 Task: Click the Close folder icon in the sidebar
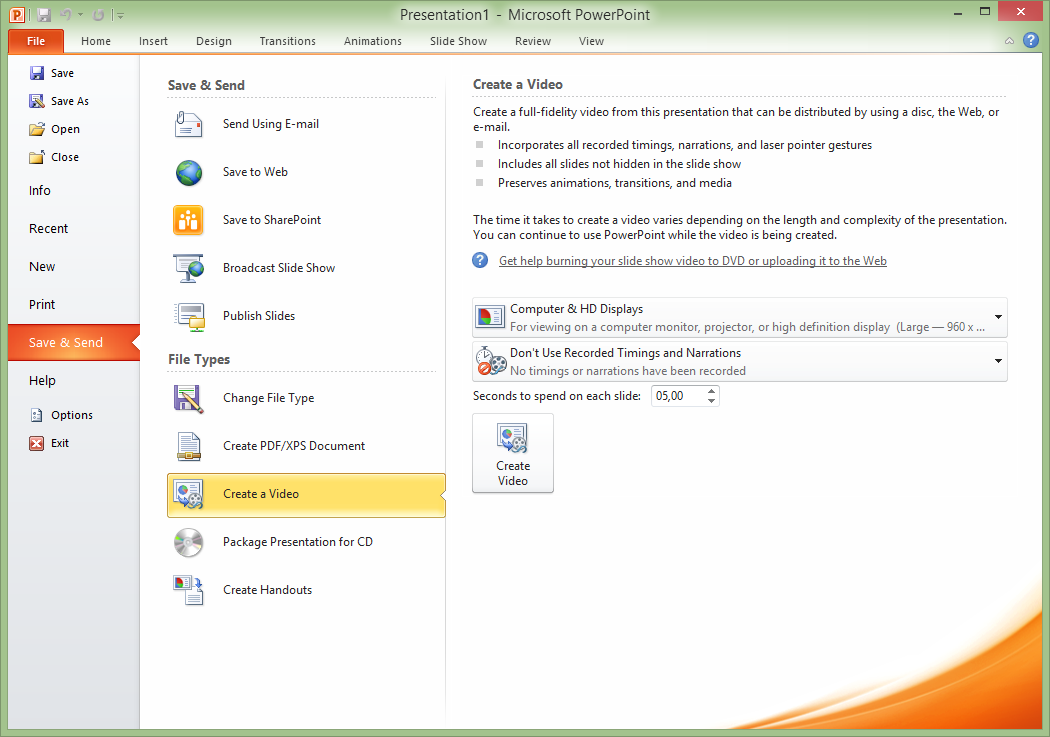tap(37, 157)
